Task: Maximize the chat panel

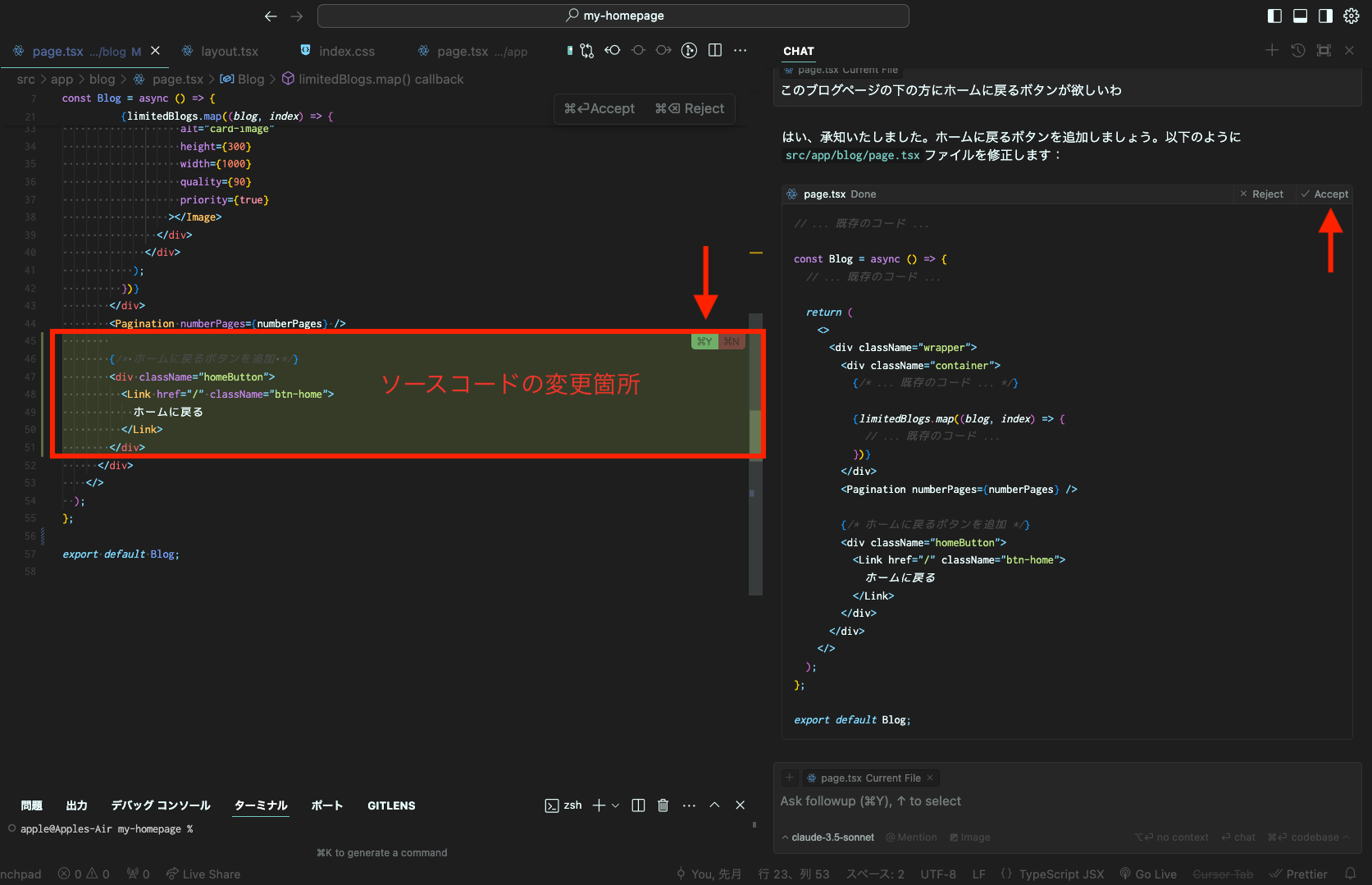Action: (1324, 51)
